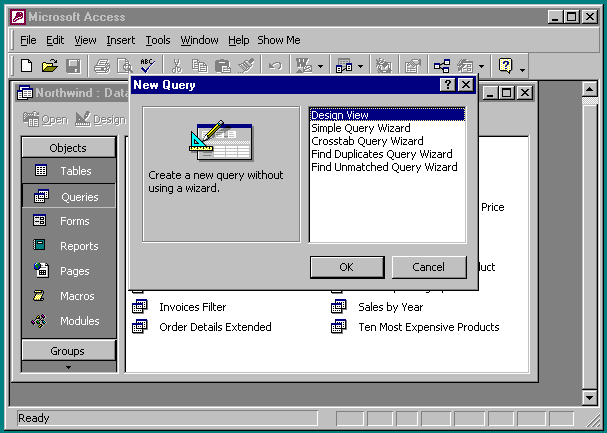Expand the OfficeLinks dropdown arrow
This screenshot has width=607, height=433.
coord(320,67)
